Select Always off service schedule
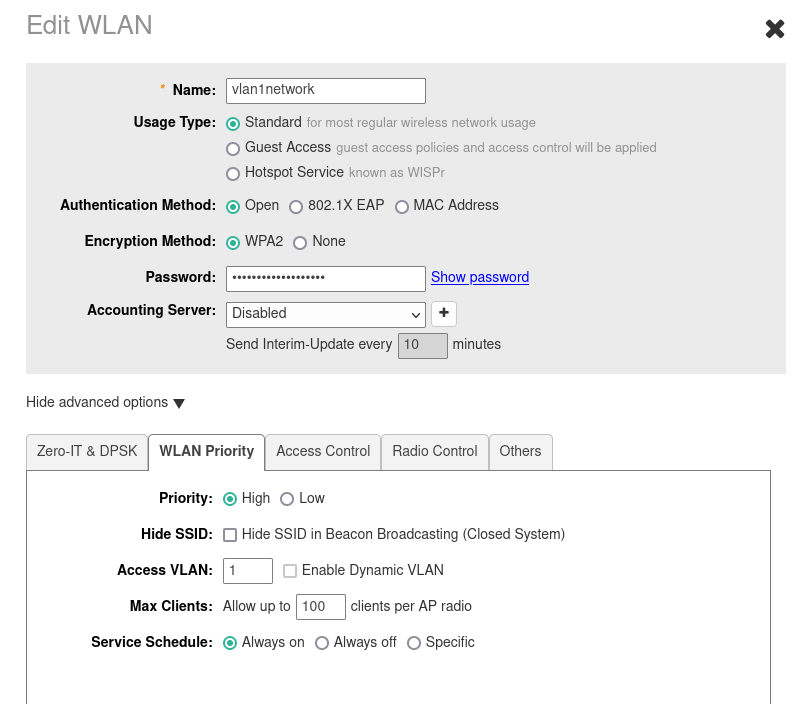 click(x=321, y=643)
